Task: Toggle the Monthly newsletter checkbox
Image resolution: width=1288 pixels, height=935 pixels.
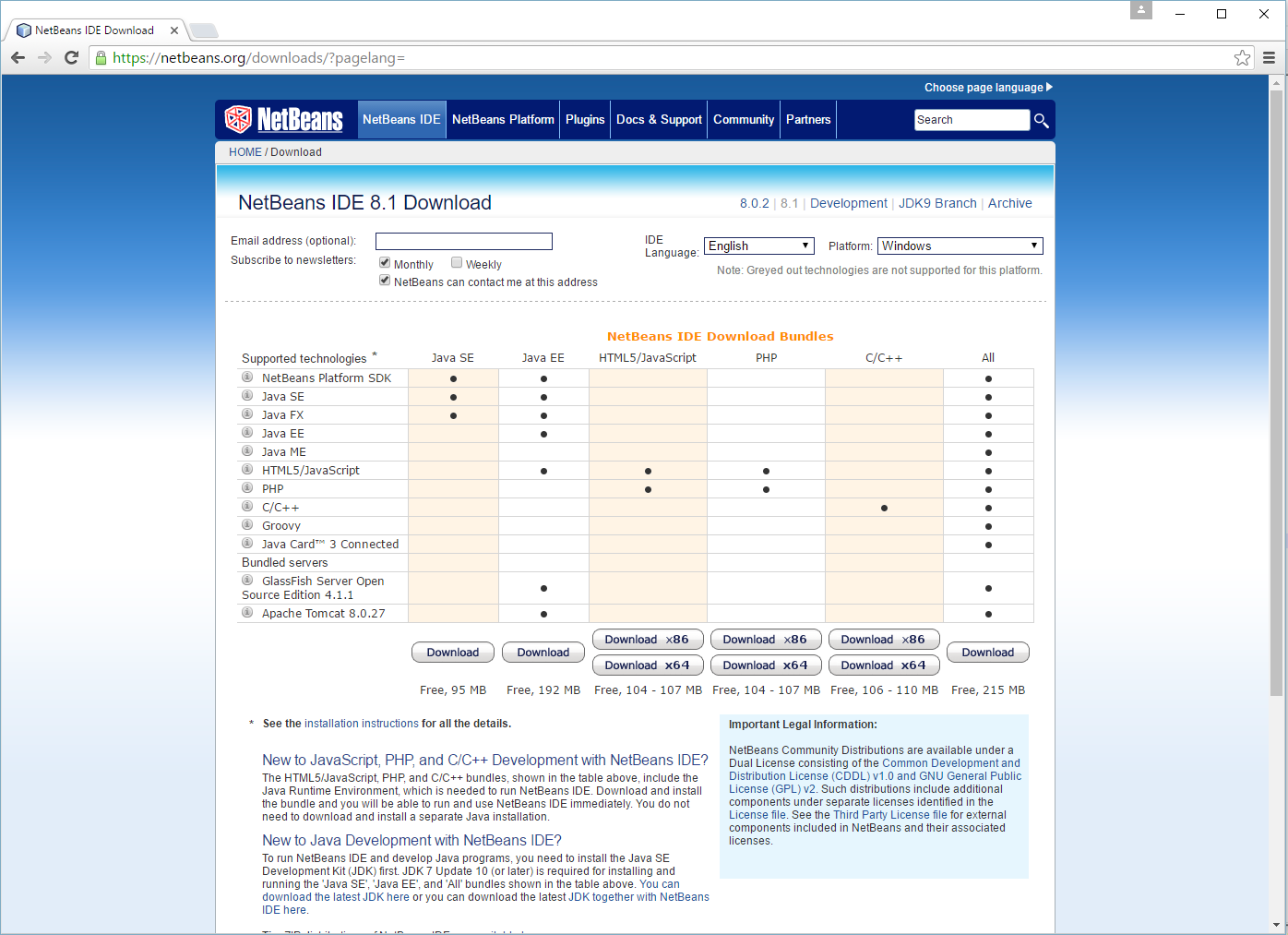Action: [x=385, y=263]
